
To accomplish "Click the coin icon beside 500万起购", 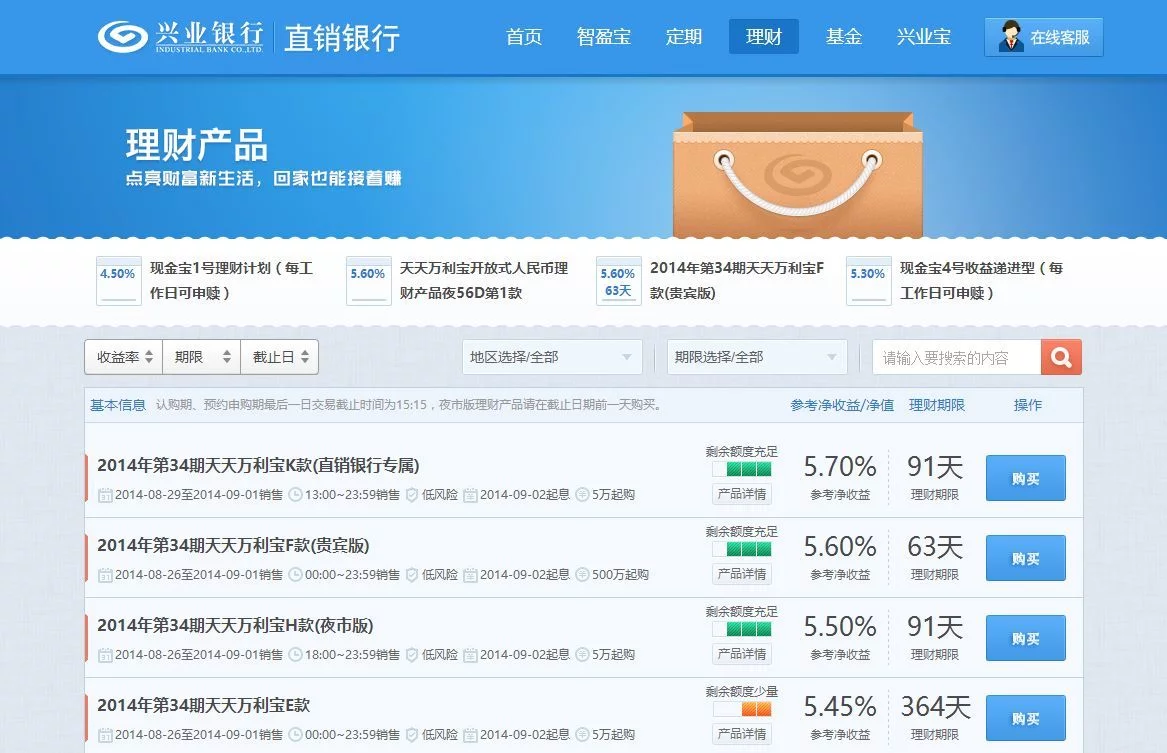I will [583, 574].
